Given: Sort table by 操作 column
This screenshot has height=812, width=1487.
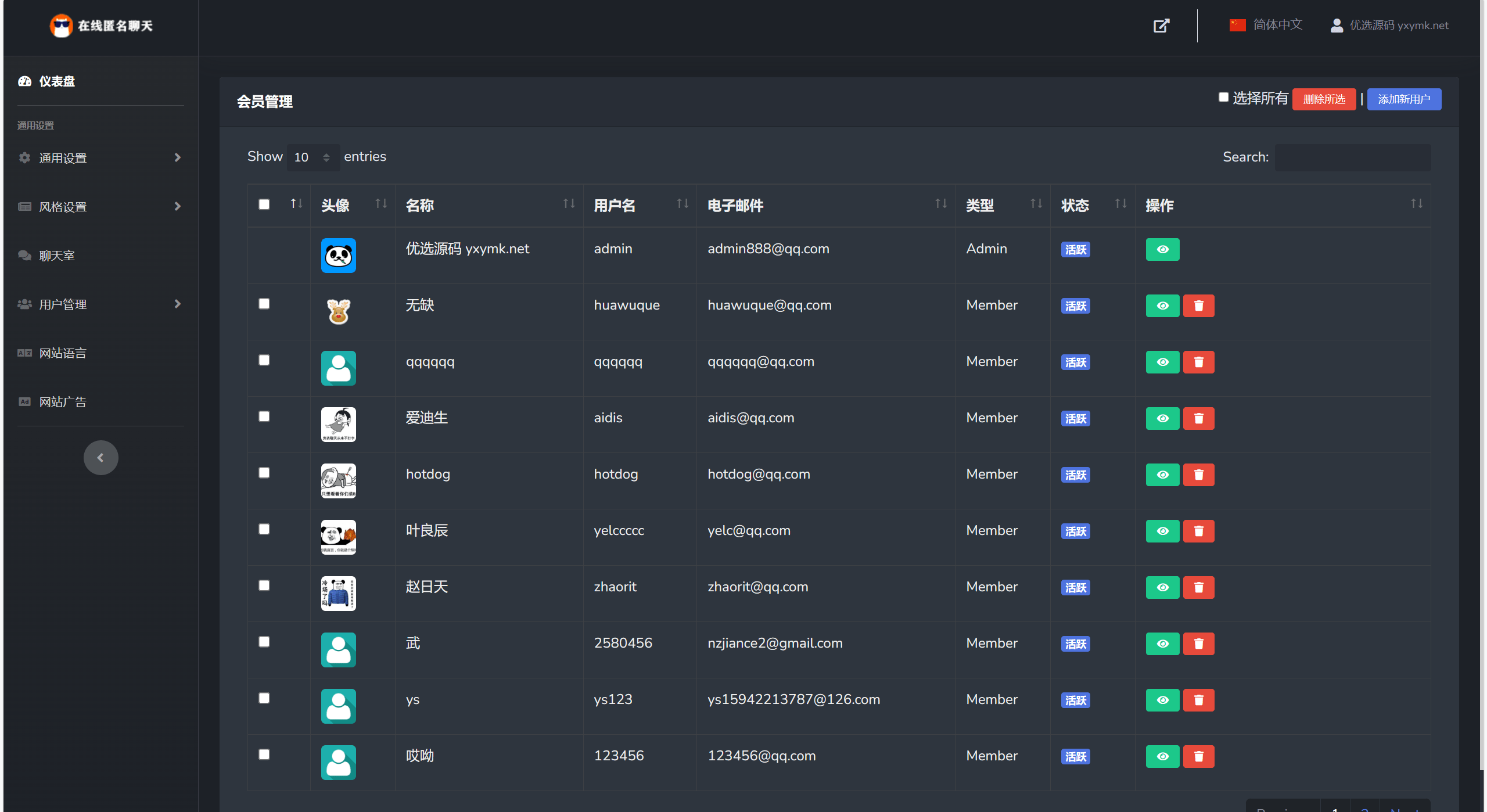Looking at the screenshot, I should 1283,206.
